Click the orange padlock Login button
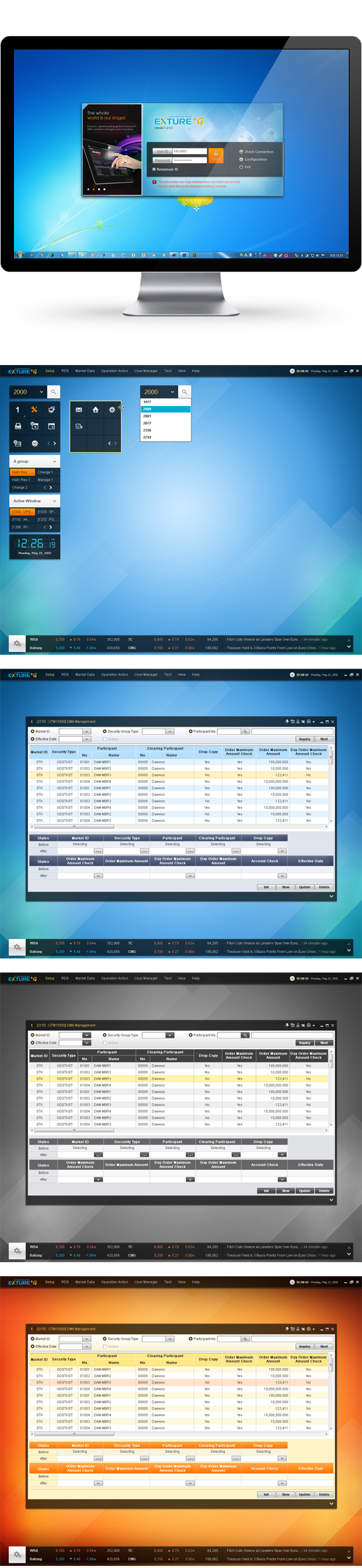This screenshot has height=1568, width=362. 216,155
